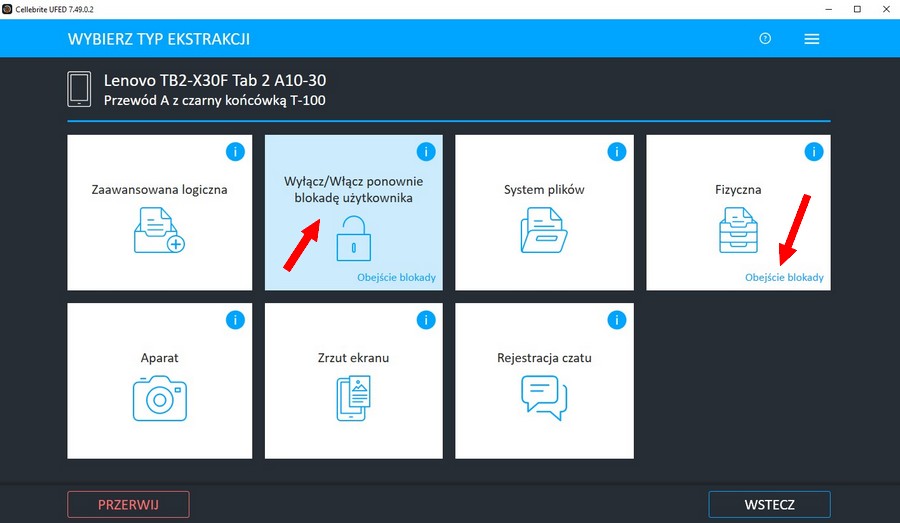The width and height of the screenshot is (900, 523).
Task: Select the System plików folder icon
Action: (544, 230)
